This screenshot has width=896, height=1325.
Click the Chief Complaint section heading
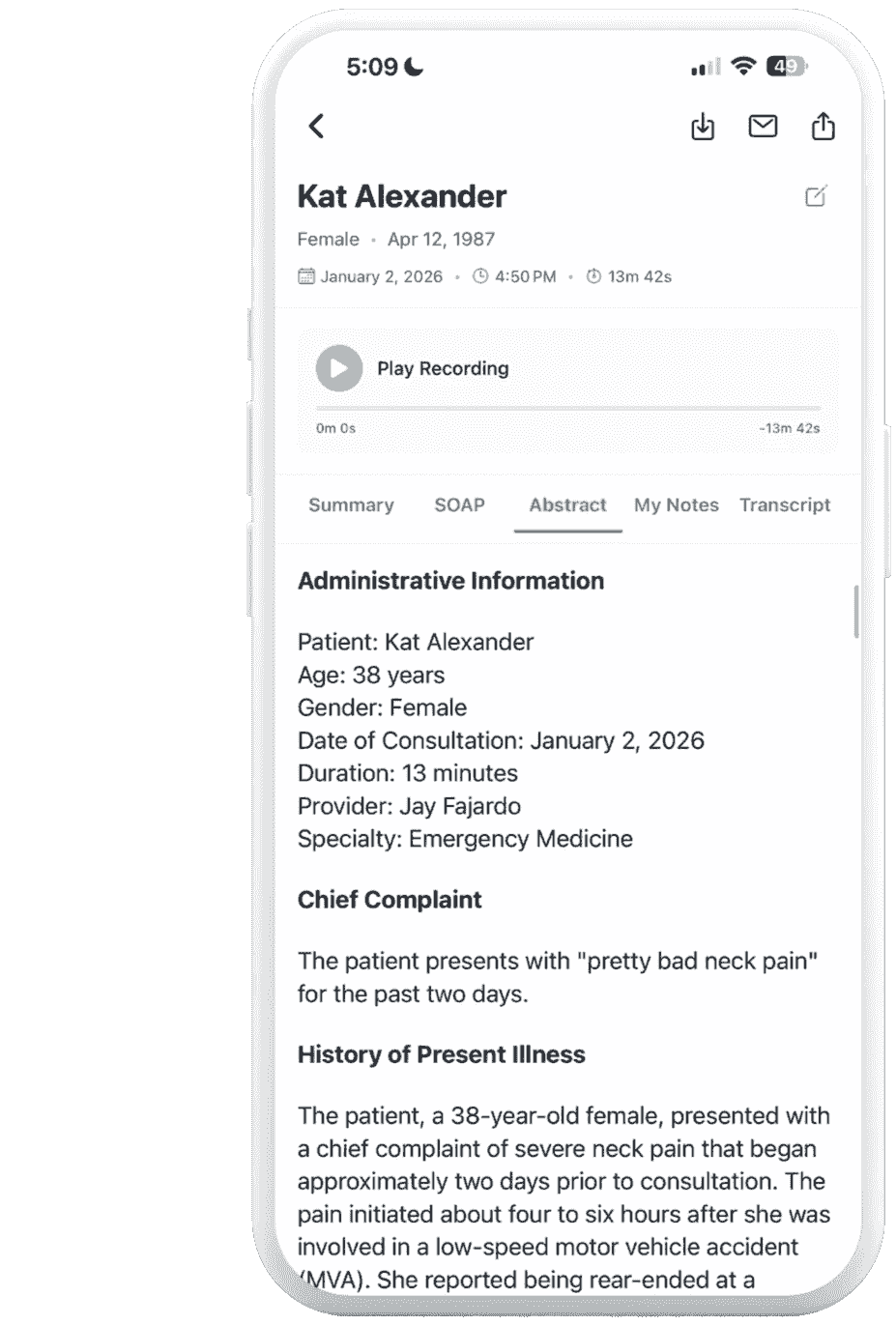pos(390,900)
